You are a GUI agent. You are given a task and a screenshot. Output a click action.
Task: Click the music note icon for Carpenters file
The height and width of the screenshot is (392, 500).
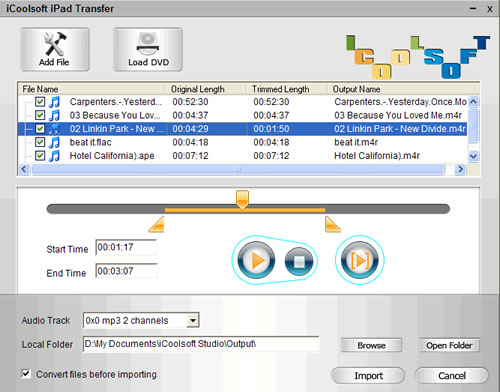coord(54,102)
